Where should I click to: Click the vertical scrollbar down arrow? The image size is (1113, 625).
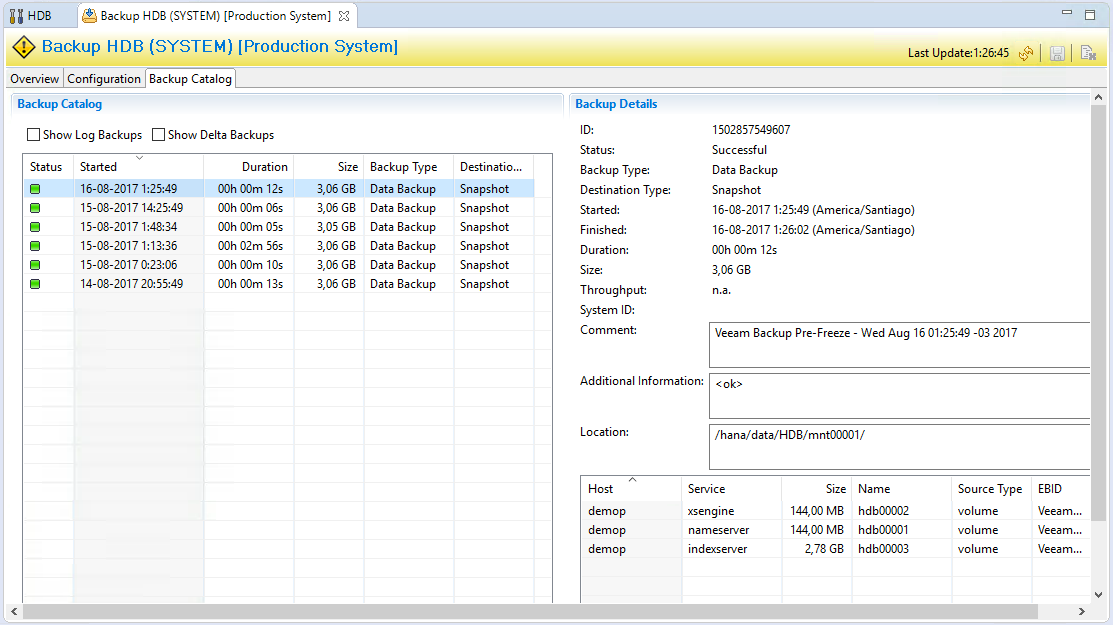1098,595
